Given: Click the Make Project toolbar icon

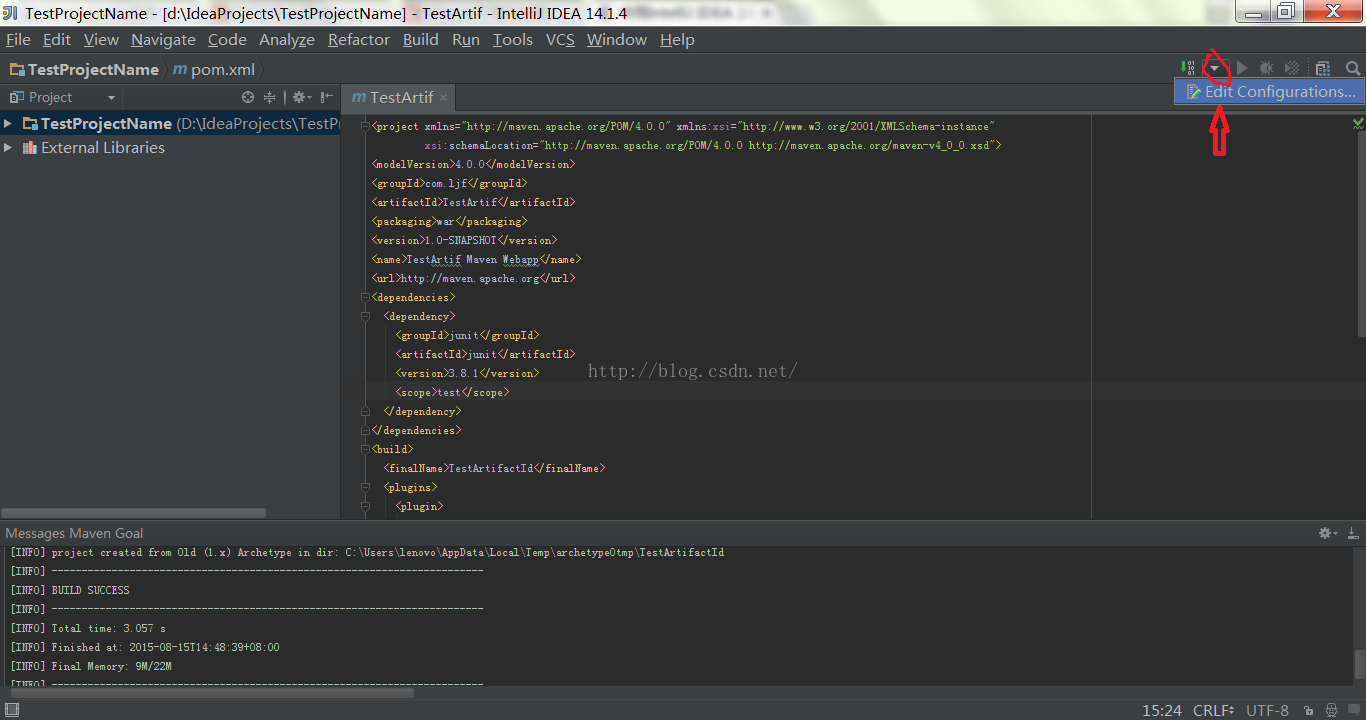Looking at the screenshot, I should [x=1188, y=68].
